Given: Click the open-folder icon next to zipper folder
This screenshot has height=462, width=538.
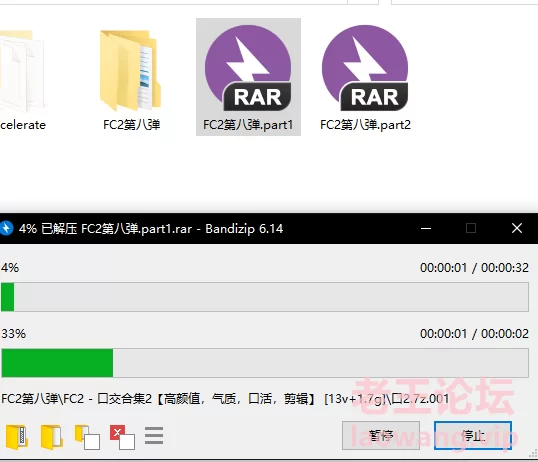Looking at the screenshot, I should (x=51, y=437).
